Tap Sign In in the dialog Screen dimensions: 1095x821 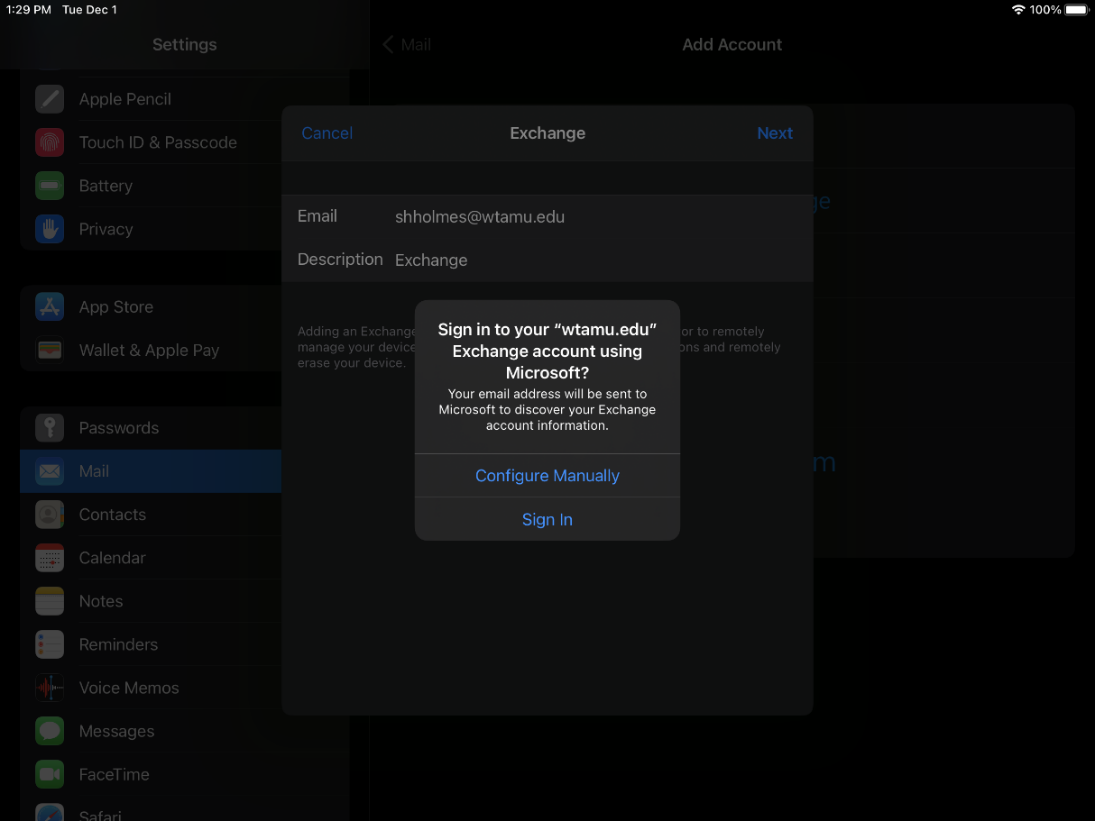[548, 519]
